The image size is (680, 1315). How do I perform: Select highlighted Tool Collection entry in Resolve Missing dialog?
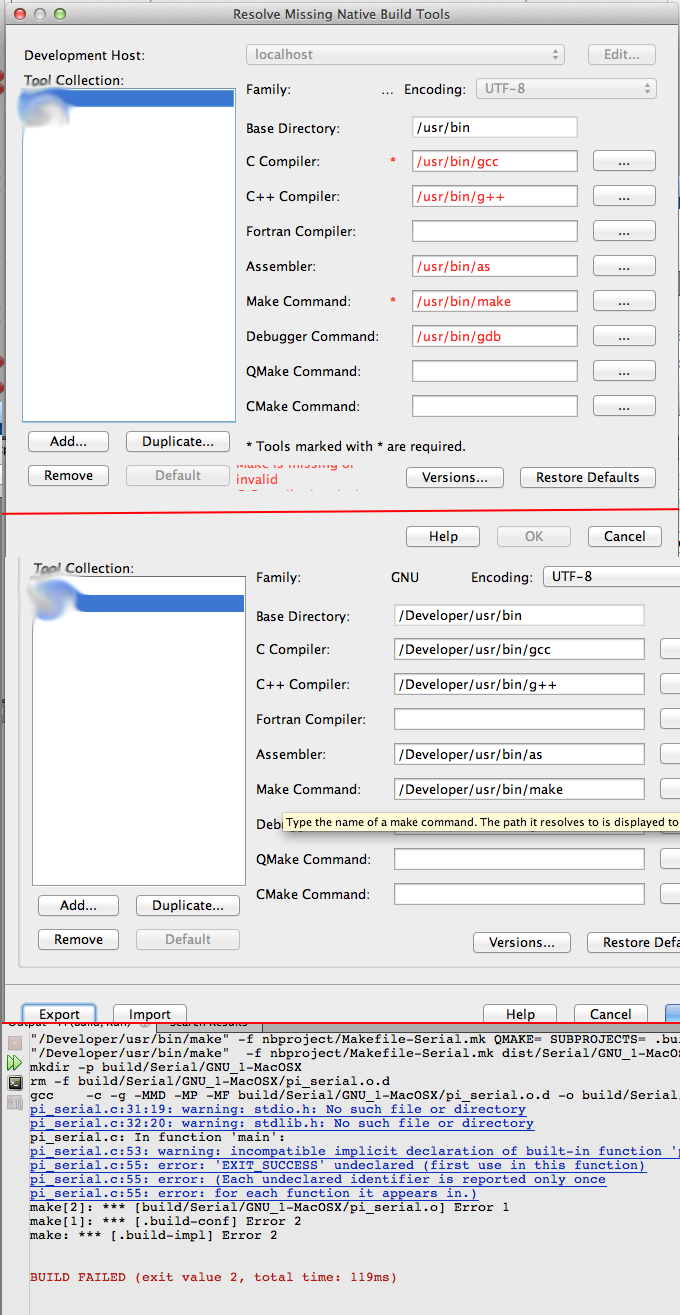128,98
